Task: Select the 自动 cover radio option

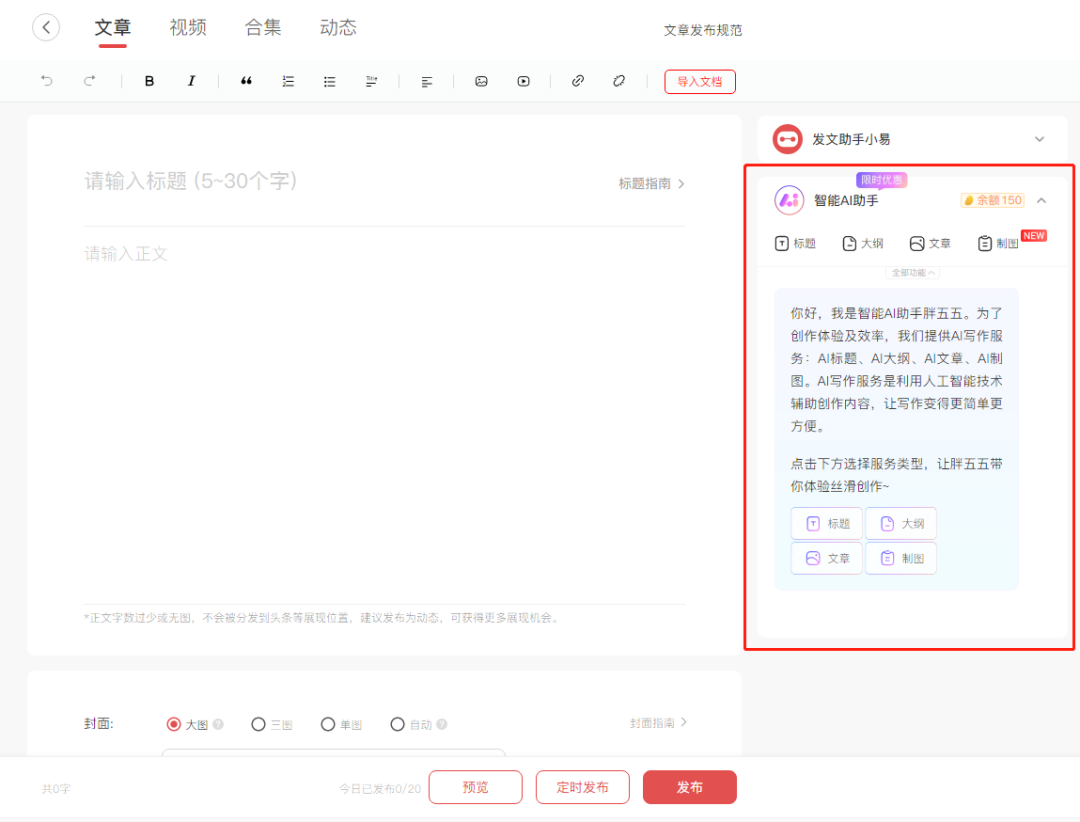Action: click(398, 724)
